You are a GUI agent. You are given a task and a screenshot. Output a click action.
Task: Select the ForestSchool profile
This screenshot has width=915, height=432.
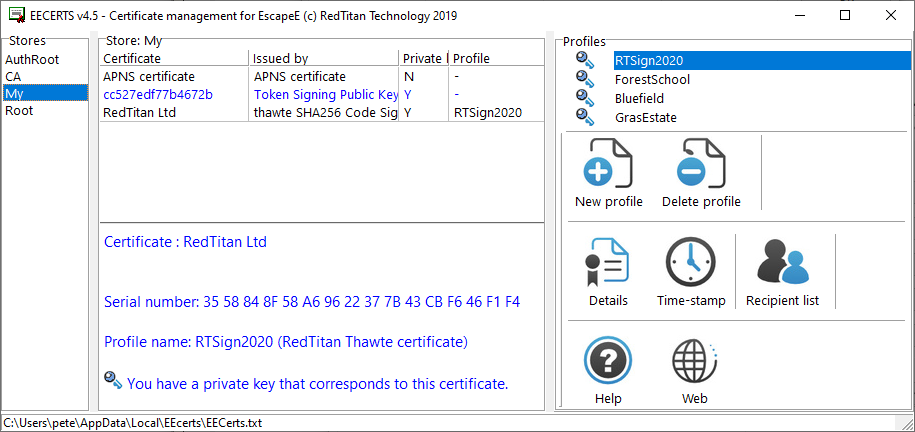(x=652, y=79)
